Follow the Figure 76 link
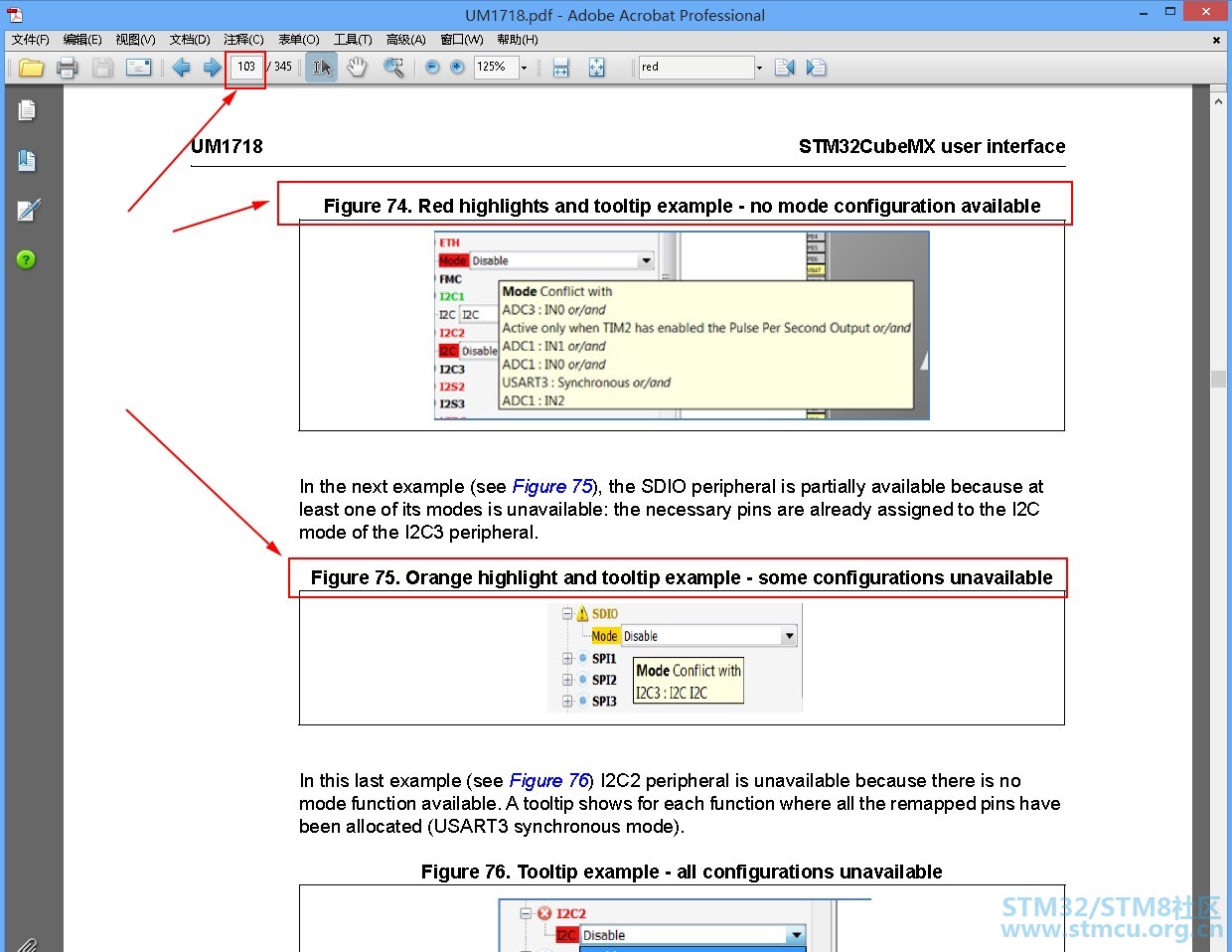 point(549,781)
